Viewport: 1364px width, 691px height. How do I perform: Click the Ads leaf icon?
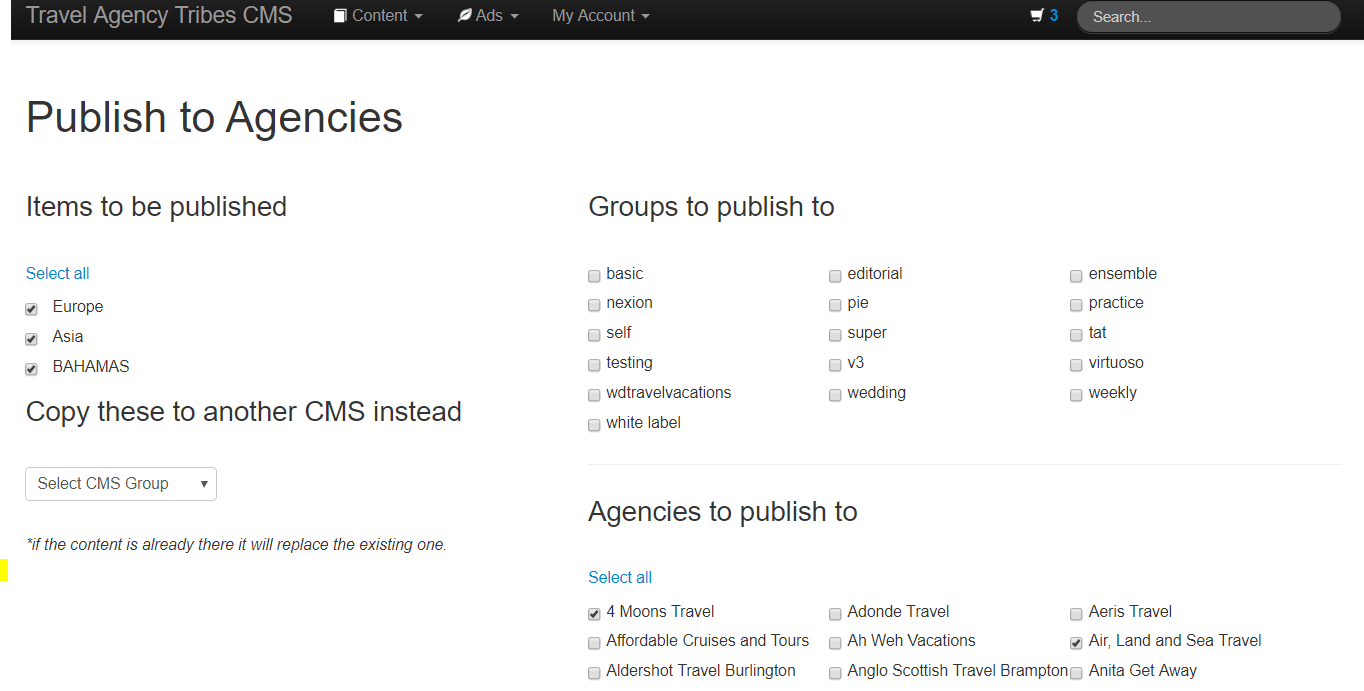465,16
